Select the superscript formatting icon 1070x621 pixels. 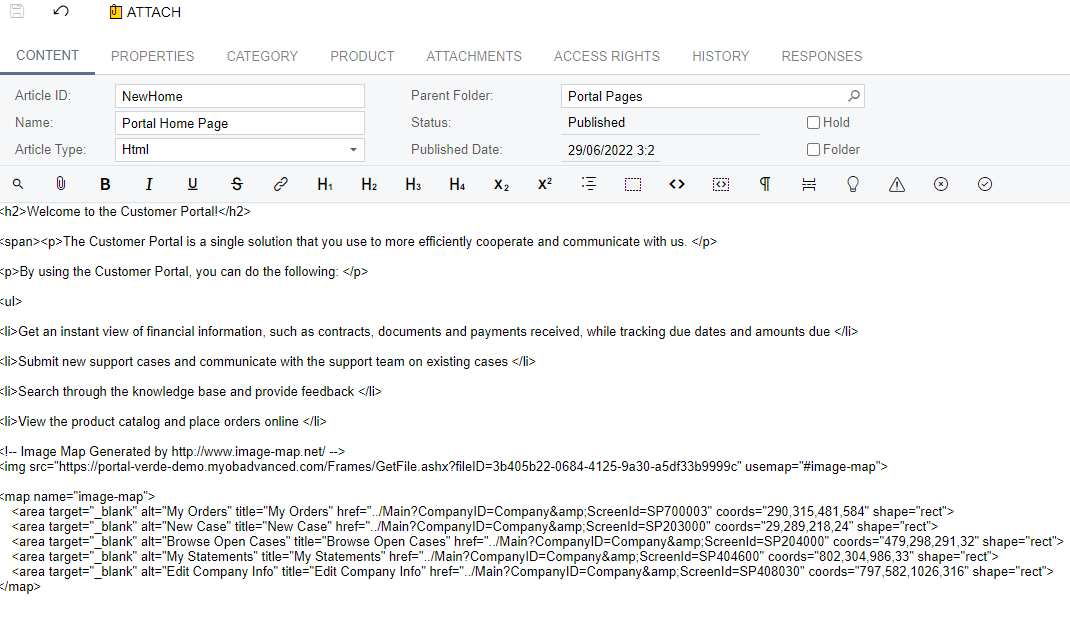[545, 183]
